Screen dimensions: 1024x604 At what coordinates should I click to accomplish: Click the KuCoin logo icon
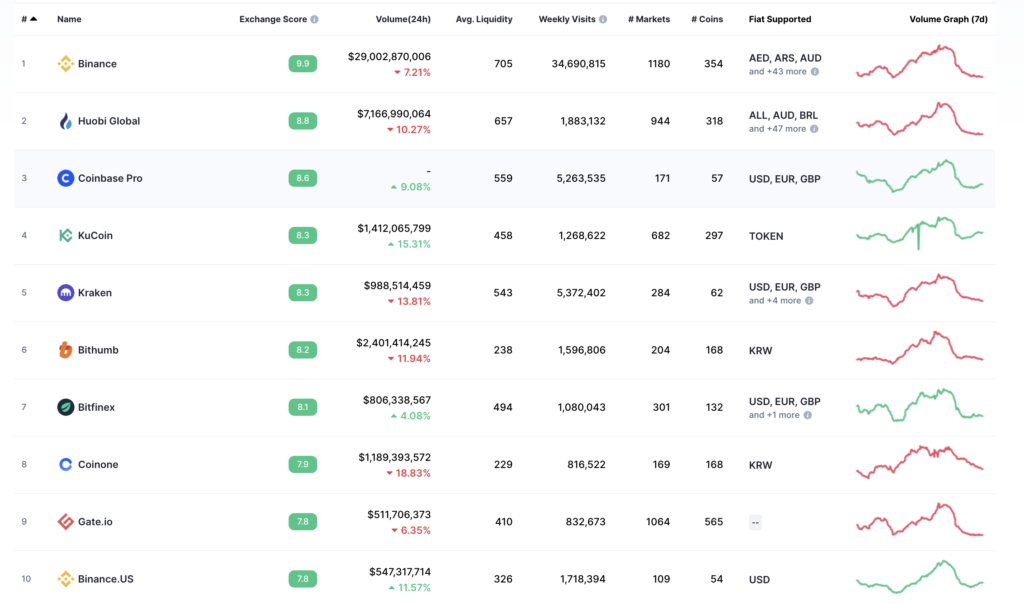click(66, 236)
